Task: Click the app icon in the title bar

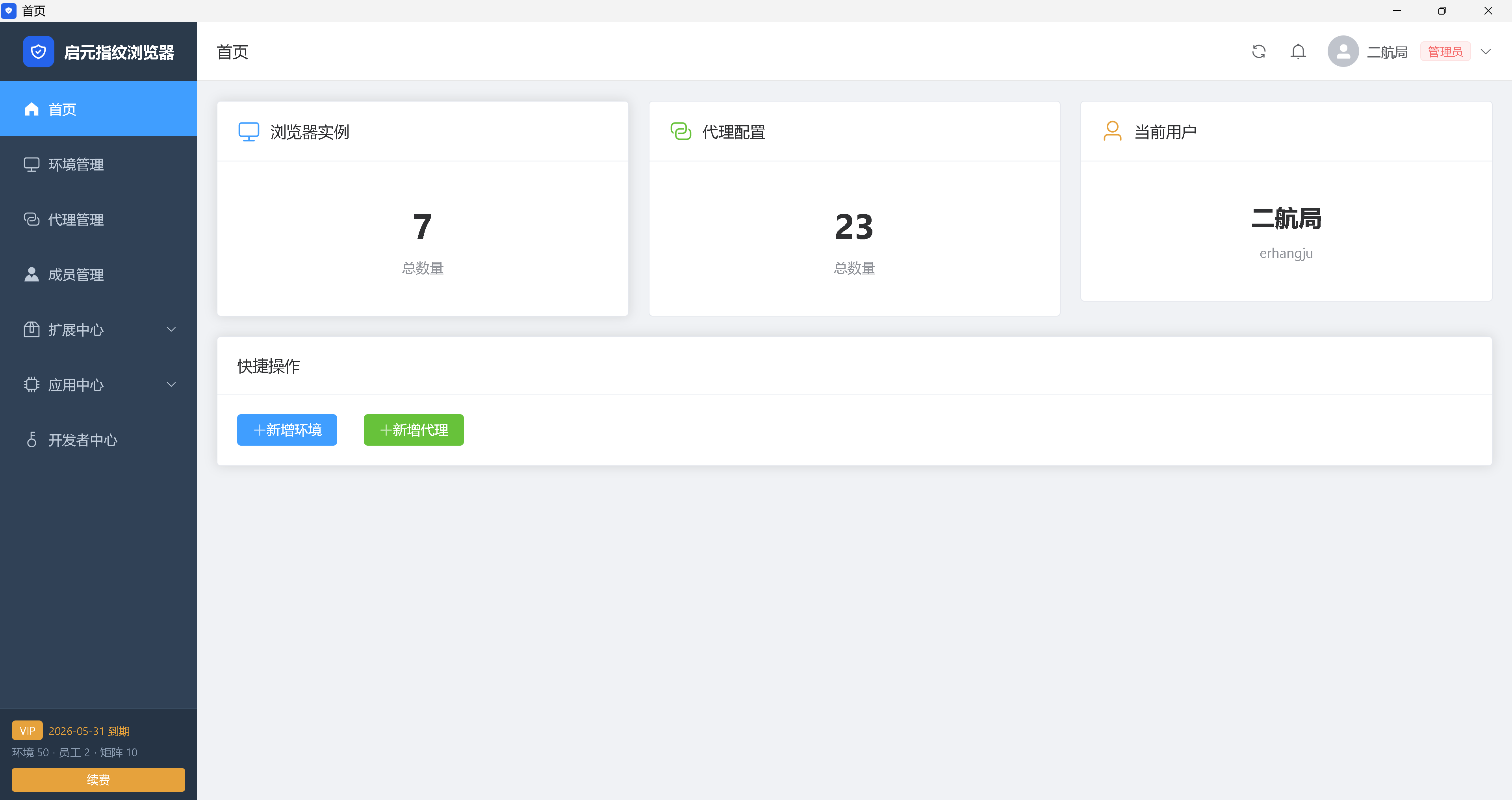Action: click(9, 11)
